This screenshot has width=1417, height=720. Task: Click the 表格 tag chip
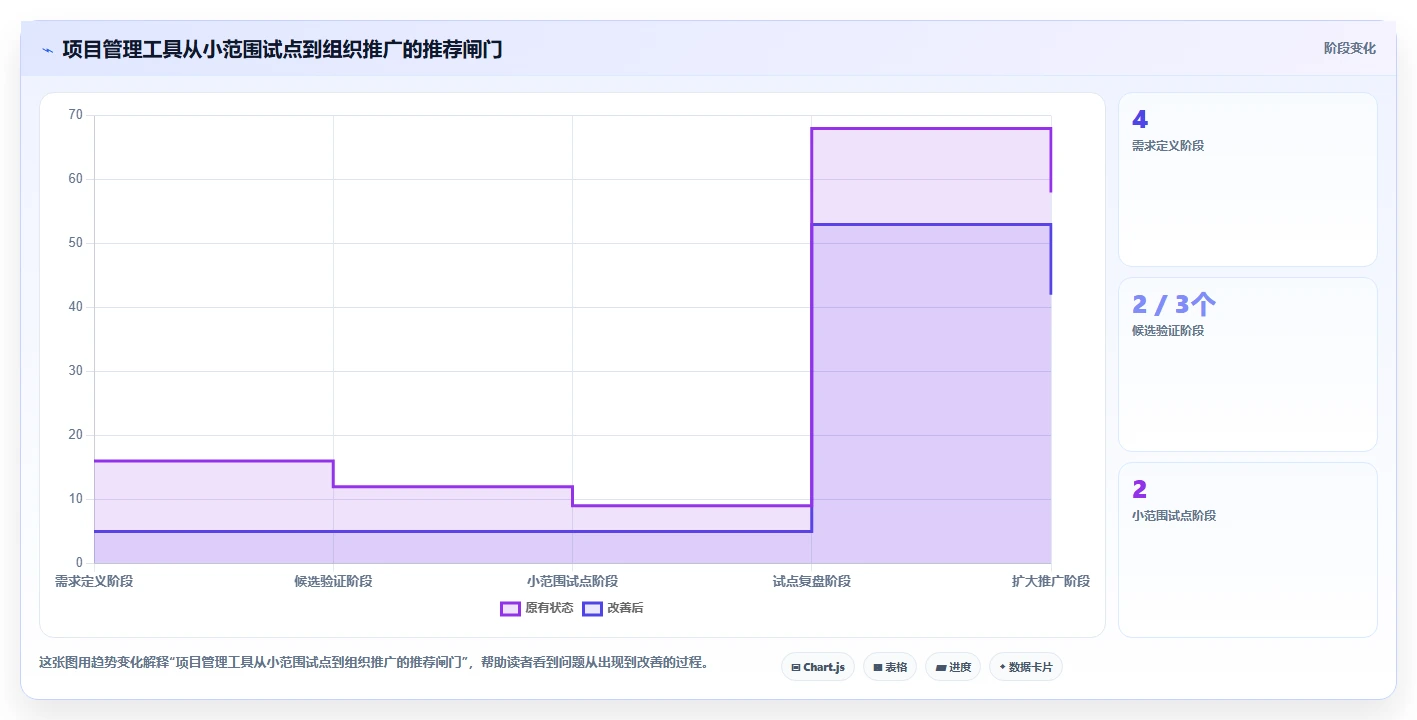coord(890,667)
